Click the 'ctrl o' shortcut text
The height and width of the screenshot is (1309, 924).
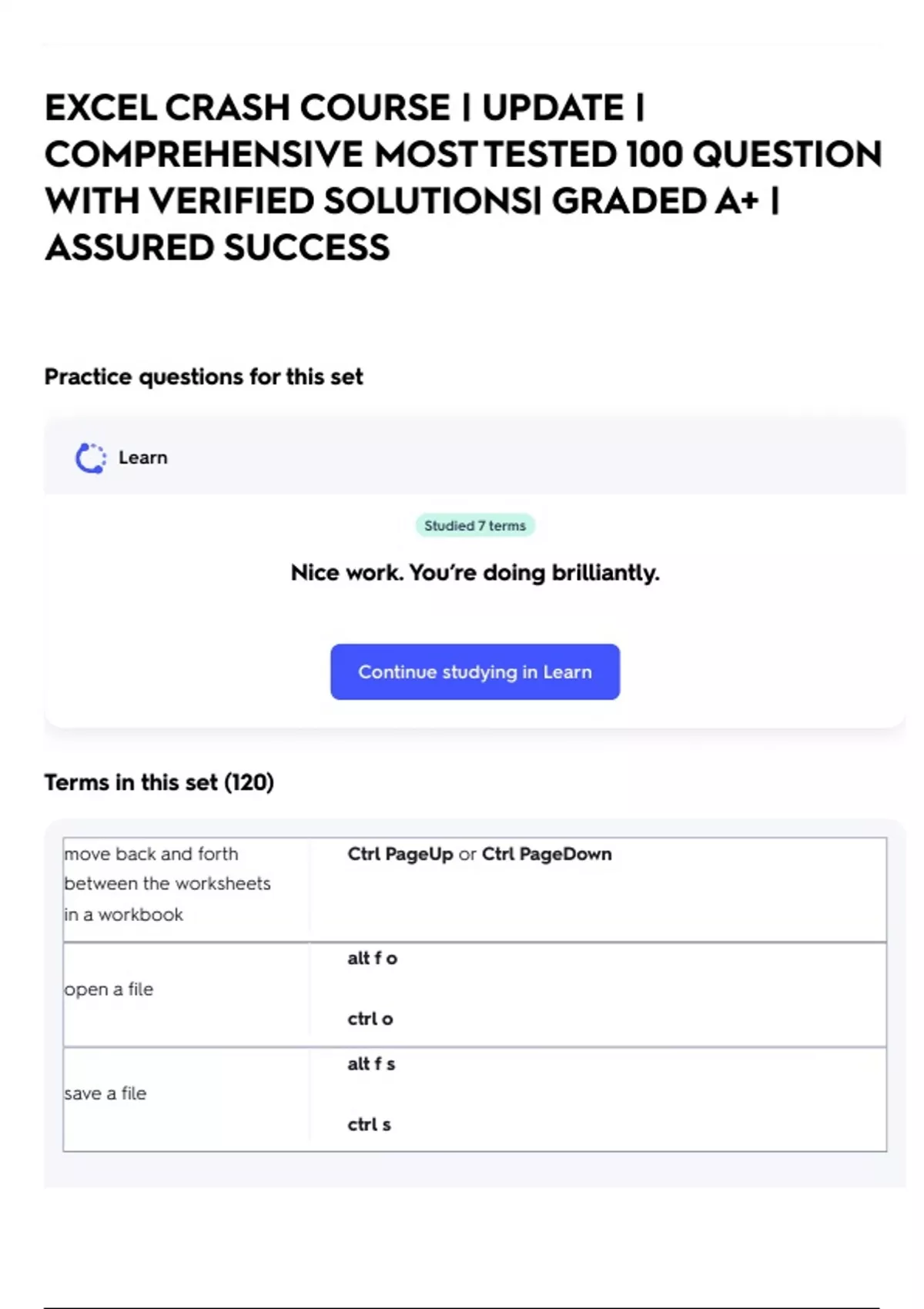point(370,1019)
